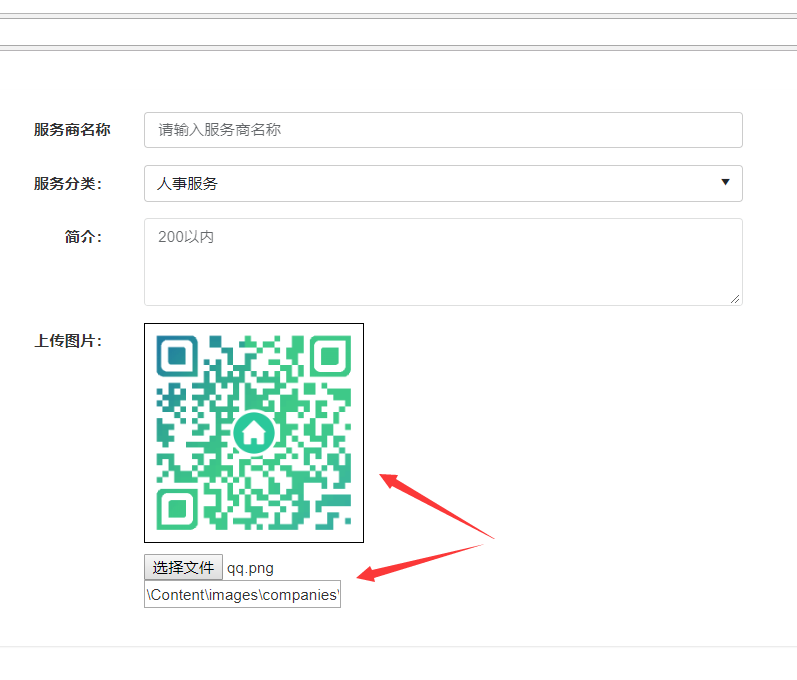Focus the 简介 textarea with 200以内 placeholder
This screenshot has height=680, width=797.
pos(443,262)
